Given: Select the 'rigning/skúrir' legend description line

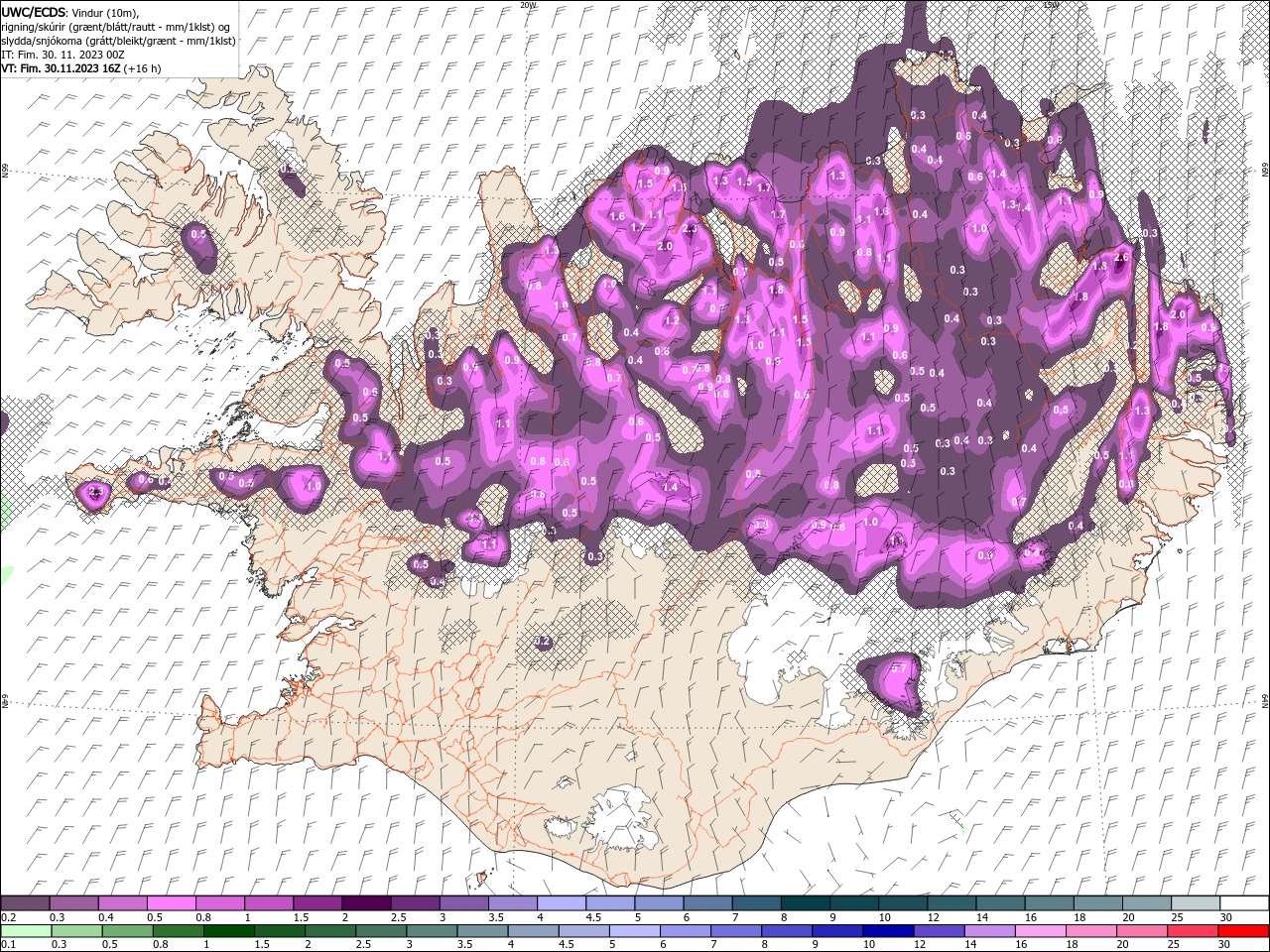Looking at the screenshot, I should pyautogui.click(x=115, y=27).
